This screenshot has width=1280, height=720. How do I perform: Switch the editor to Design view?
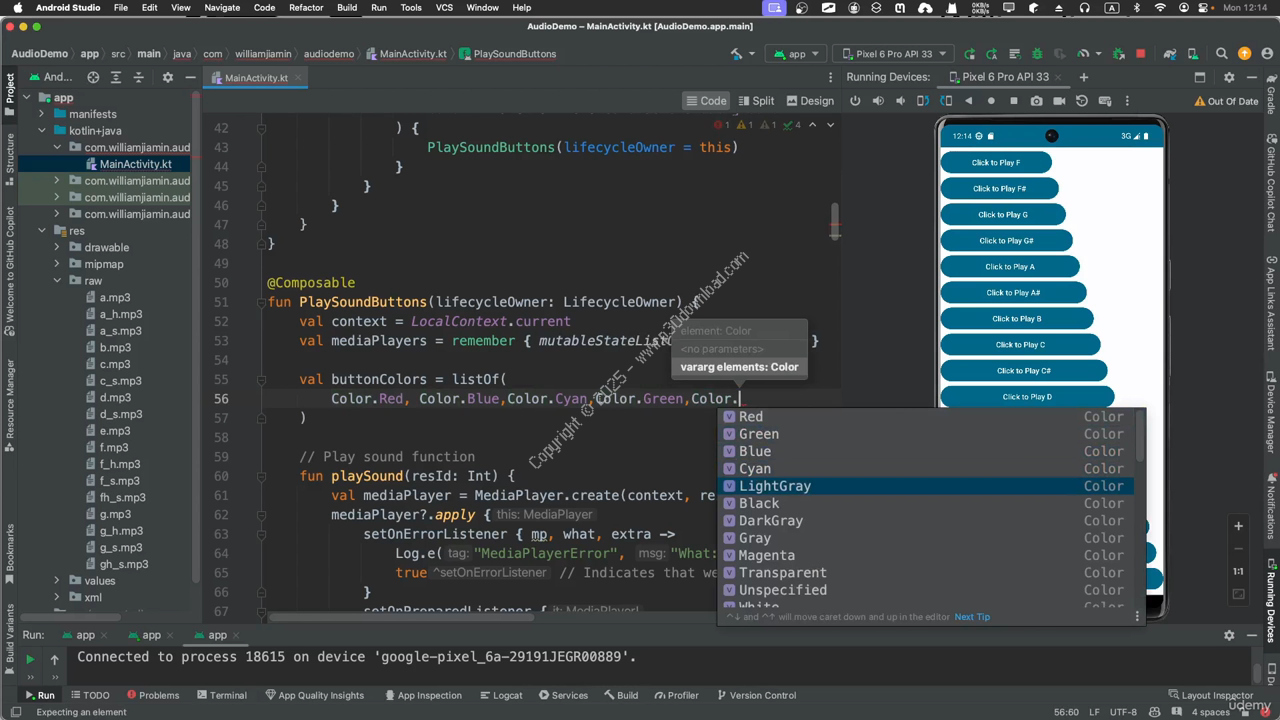coord(811,101)
